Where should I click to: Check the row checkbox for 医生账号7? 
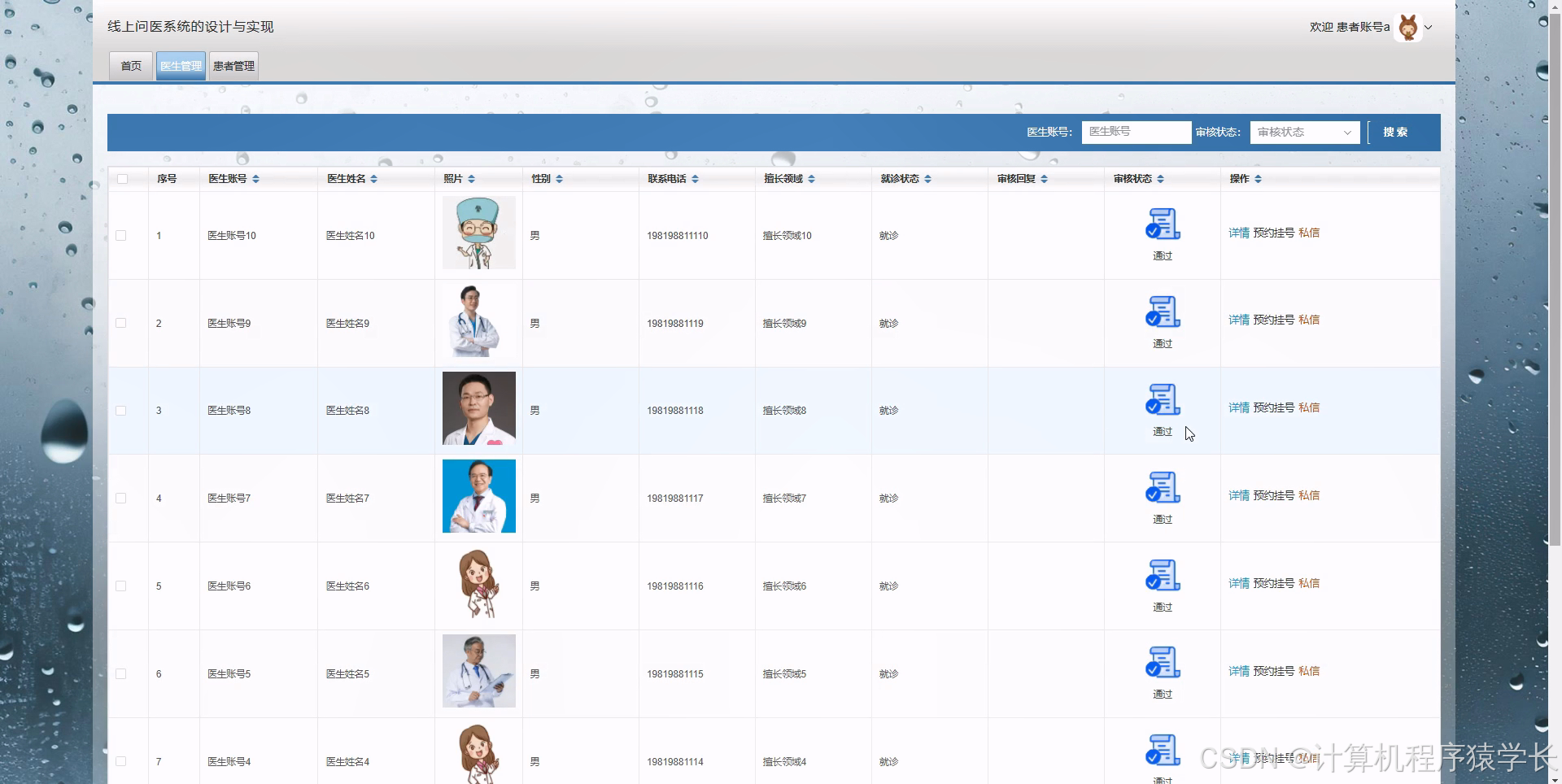tap(120, 498)
